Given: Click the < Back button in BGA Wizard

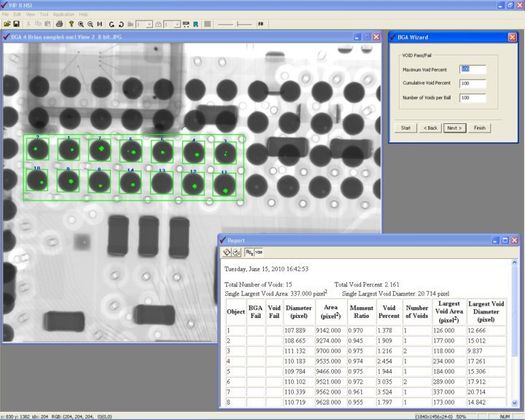Looking at the screenshot, I should tap(430, 128).
